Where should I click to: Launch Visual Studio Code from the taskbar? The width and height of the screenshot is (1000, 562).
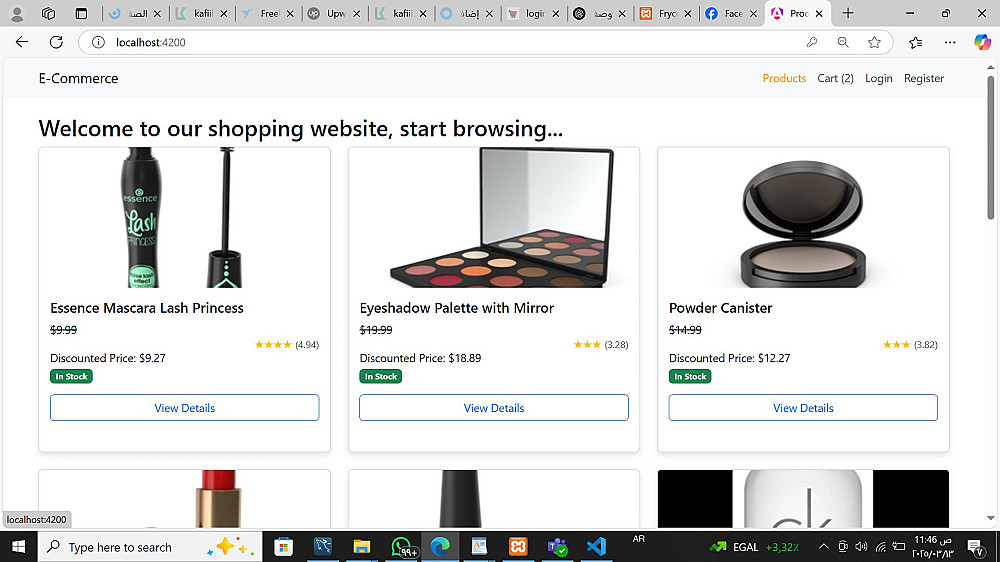pos(597,547)
